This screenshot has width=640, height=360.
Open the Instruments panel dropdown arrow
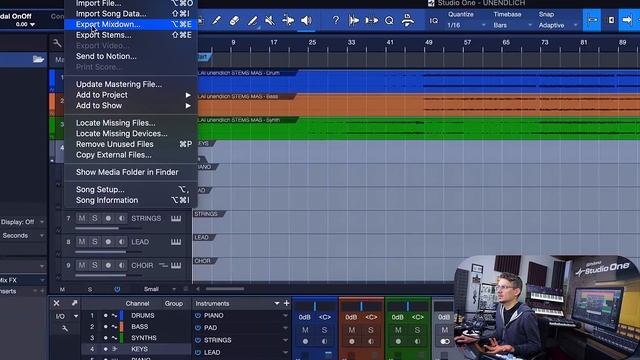pos(277,303)
